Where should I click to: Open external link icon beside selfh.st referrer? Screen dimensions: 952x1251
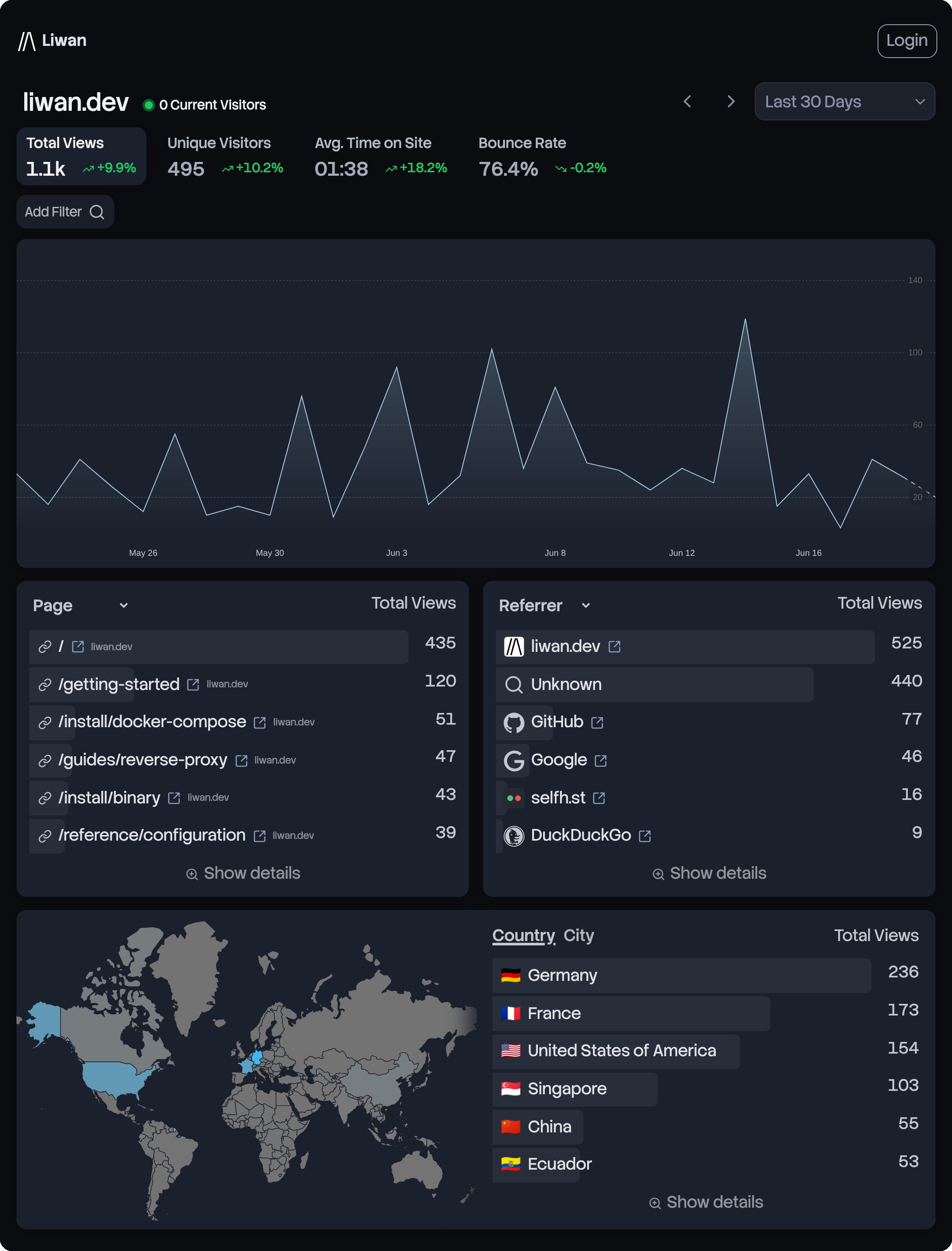coord(599,798)
